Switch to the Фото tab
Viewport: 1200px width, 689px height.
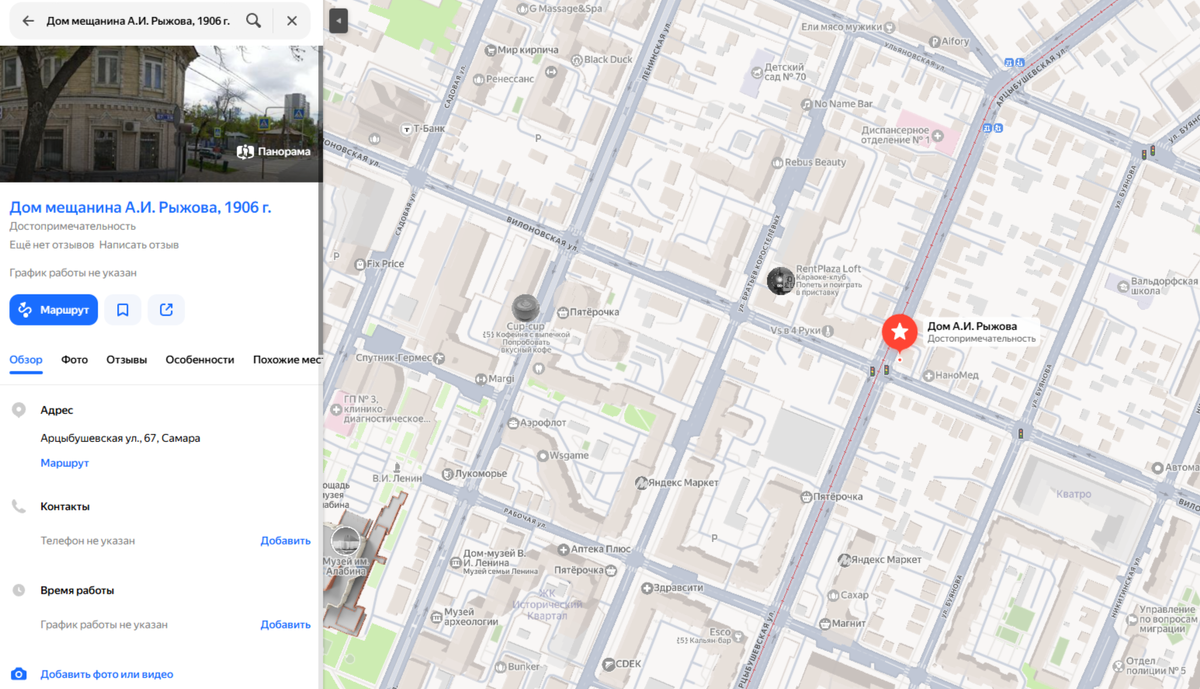tap(74, 360)
